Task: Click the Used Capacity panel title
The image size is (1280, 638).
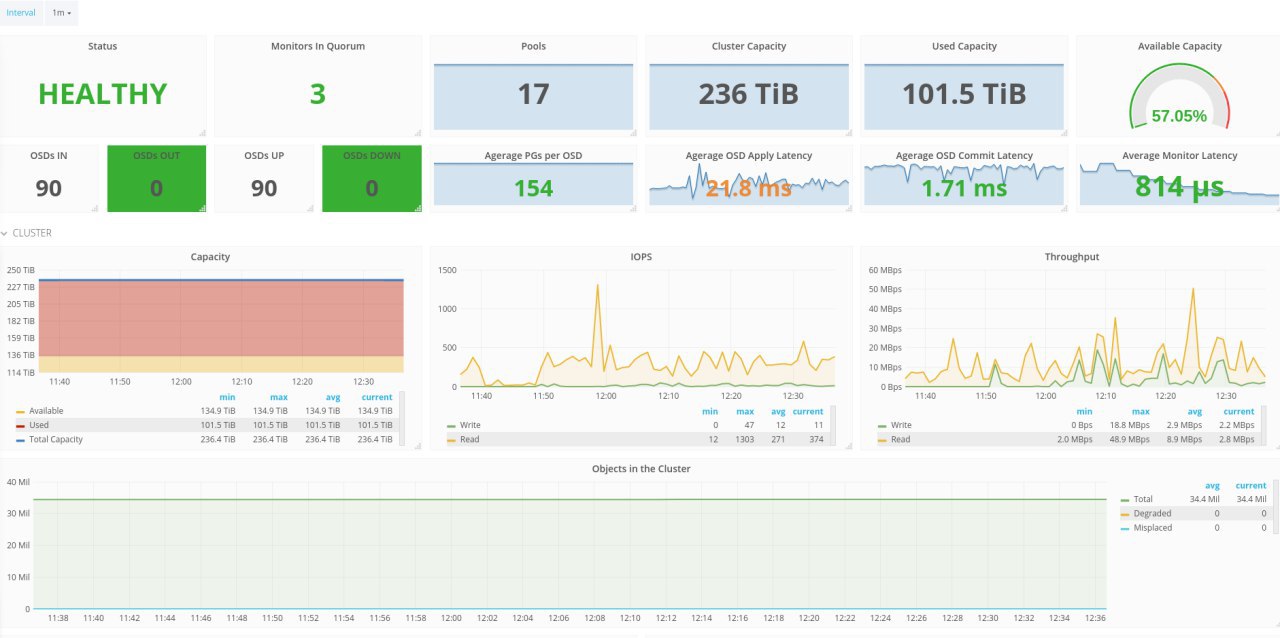Action: click(x=964, y=46)
